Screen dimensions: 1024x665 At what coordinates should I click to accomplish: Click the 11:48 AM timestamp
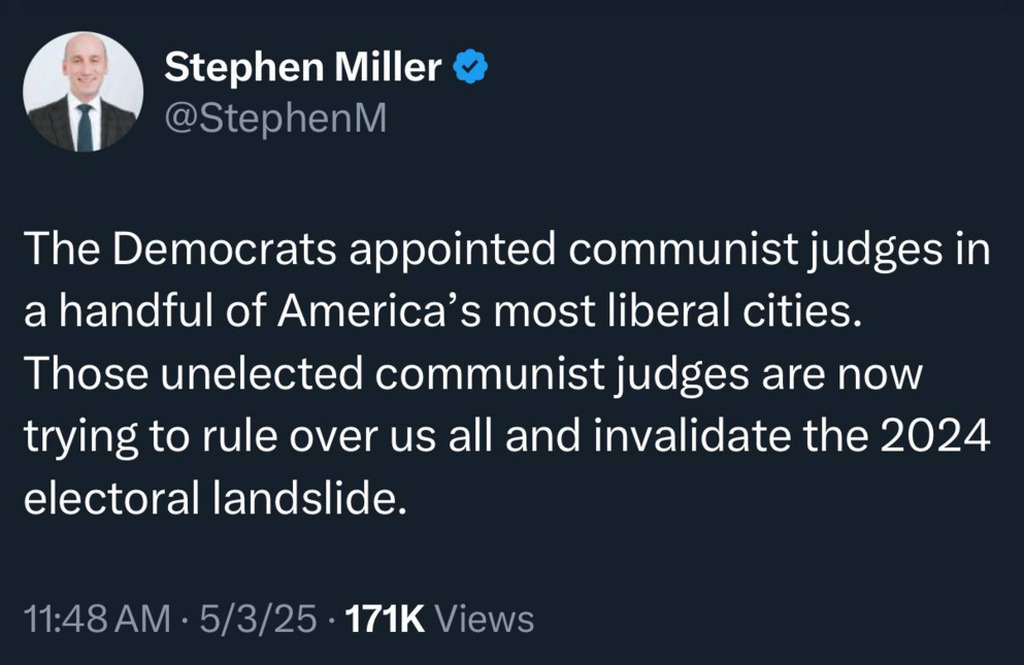pos(96,619)
